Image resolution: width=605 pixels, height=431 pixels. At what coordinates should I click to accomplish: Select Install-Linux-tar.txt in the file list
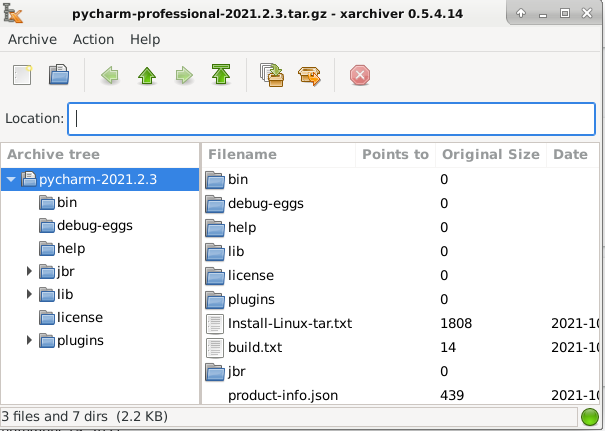click(401, 323)
